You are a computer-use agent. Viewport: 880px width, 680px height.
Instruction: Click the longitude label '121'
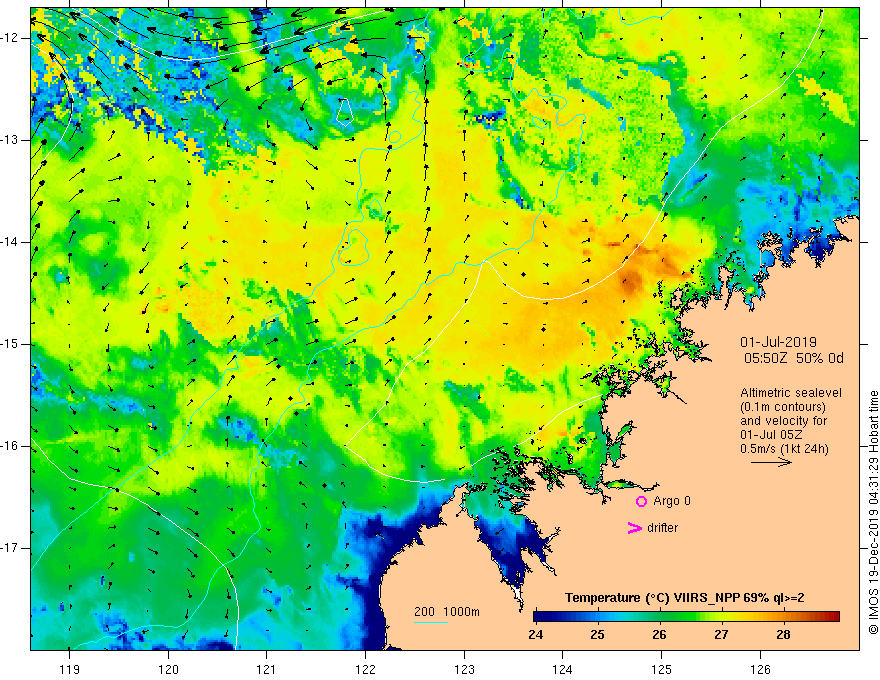coord(266,669)
